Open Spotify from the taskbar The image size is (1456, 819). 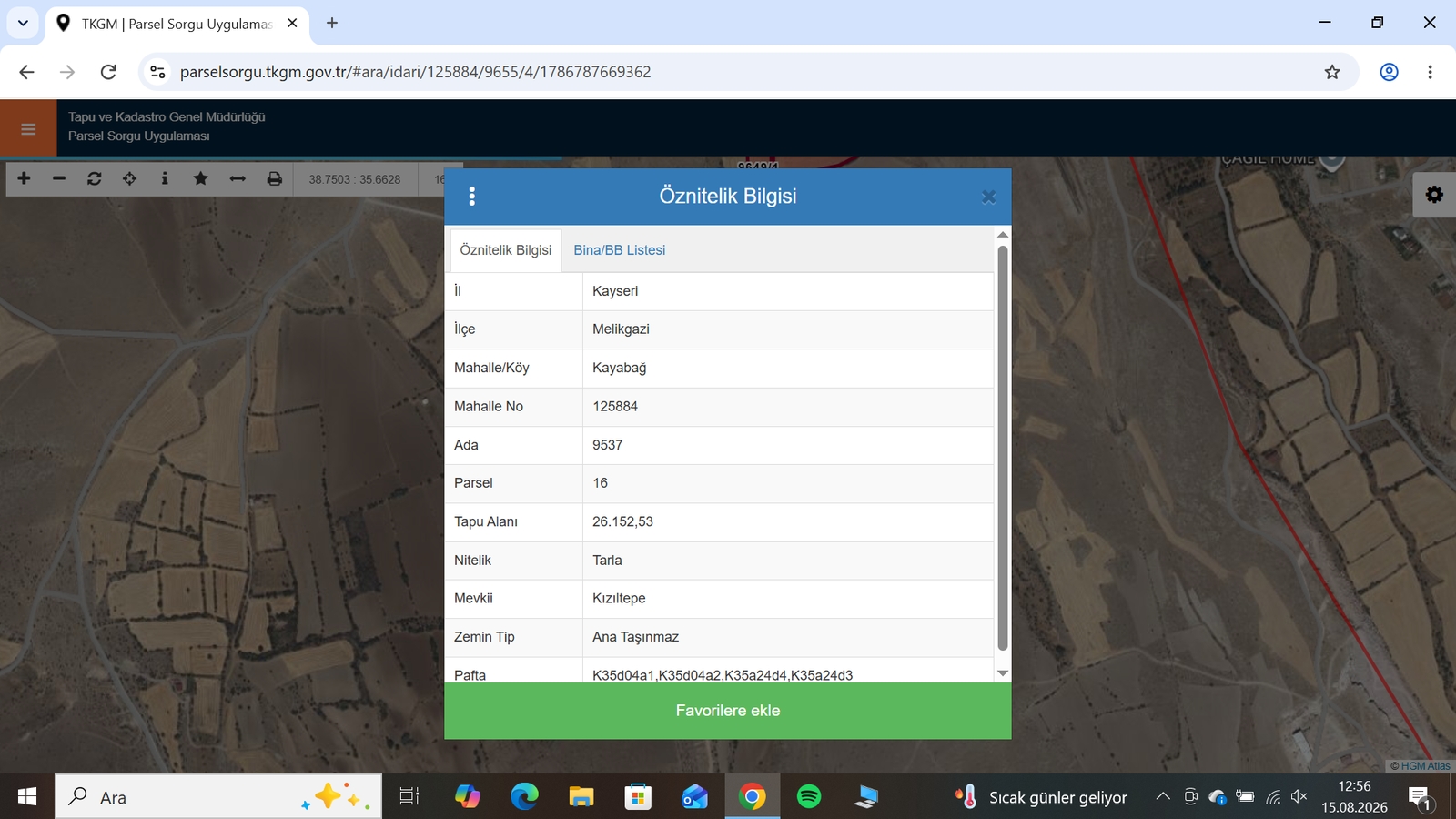[809, 797]
